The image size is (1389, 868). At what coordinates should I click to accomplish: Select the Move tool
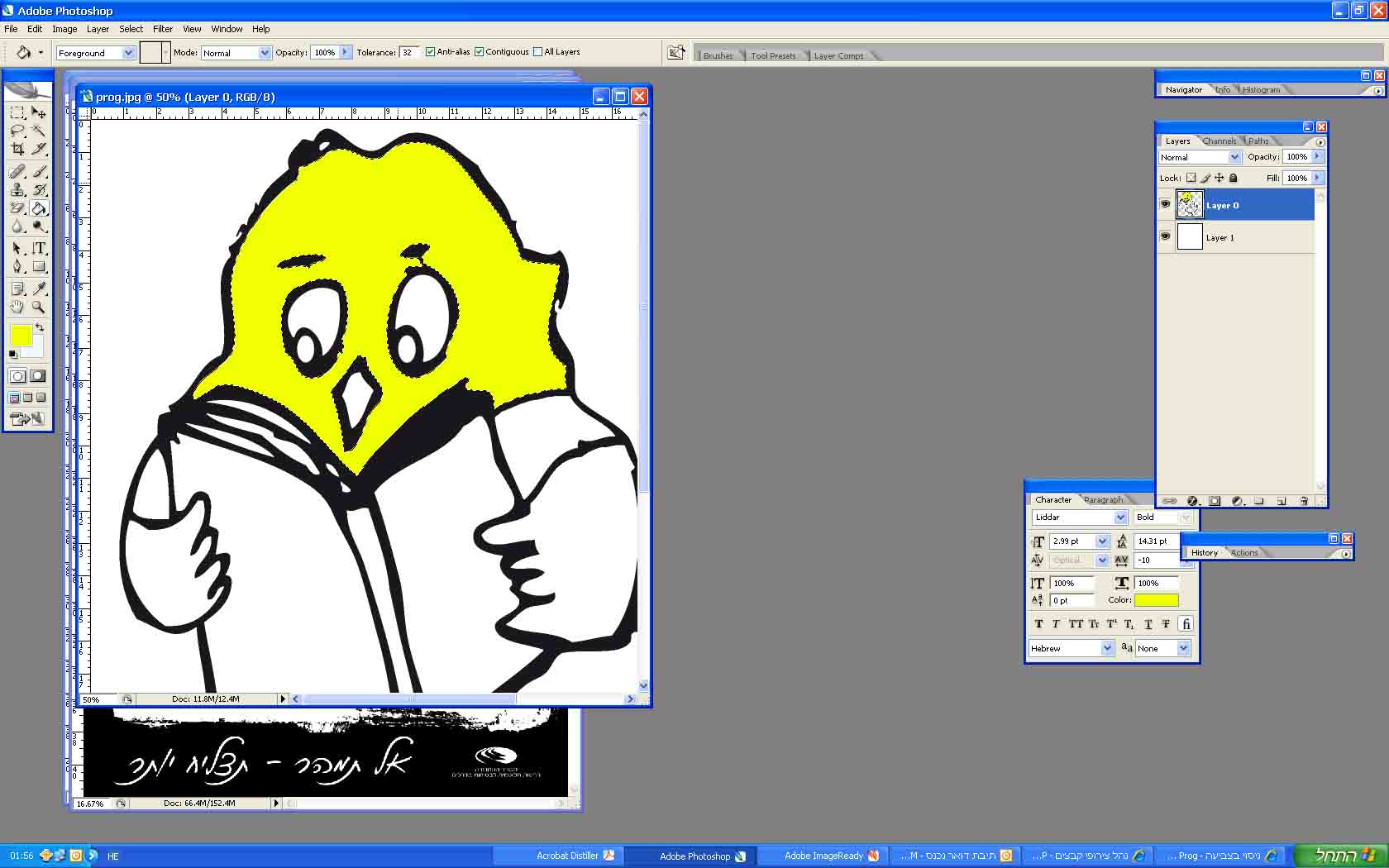(x=39, y=112)
